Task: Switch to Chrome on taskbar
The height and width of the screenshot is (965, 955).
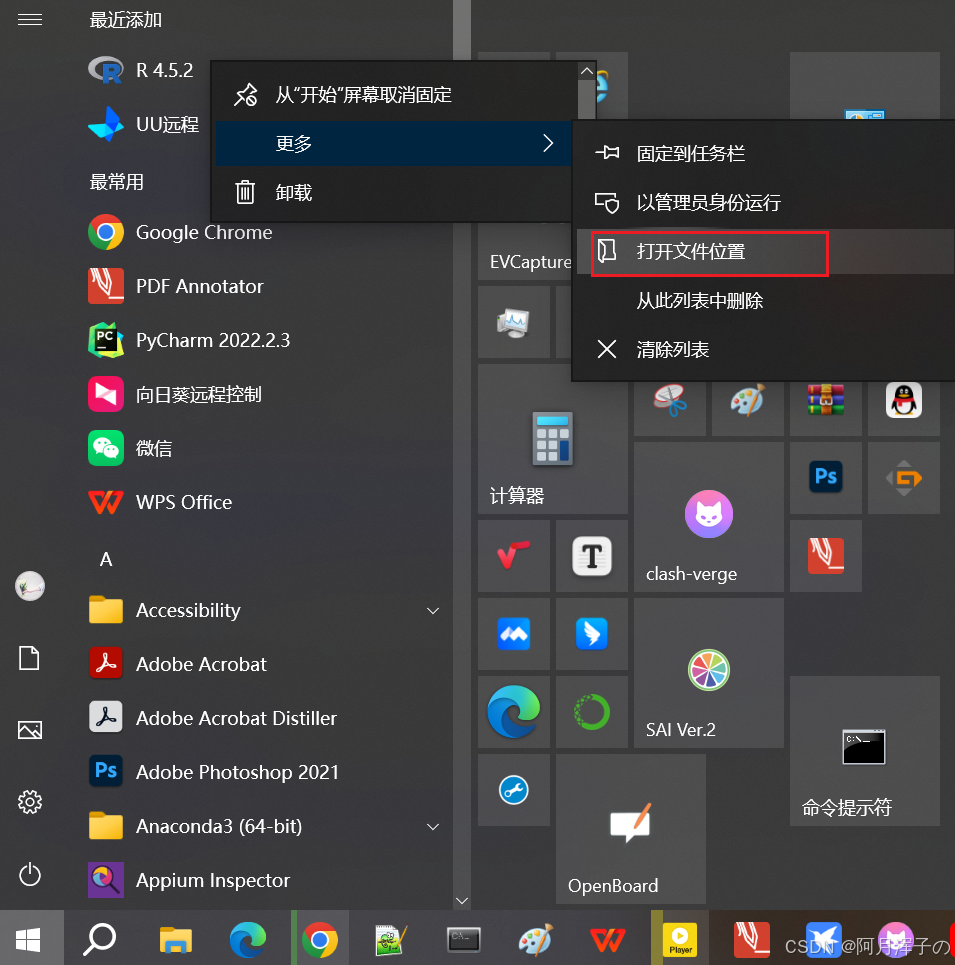Action: point(320,939)
